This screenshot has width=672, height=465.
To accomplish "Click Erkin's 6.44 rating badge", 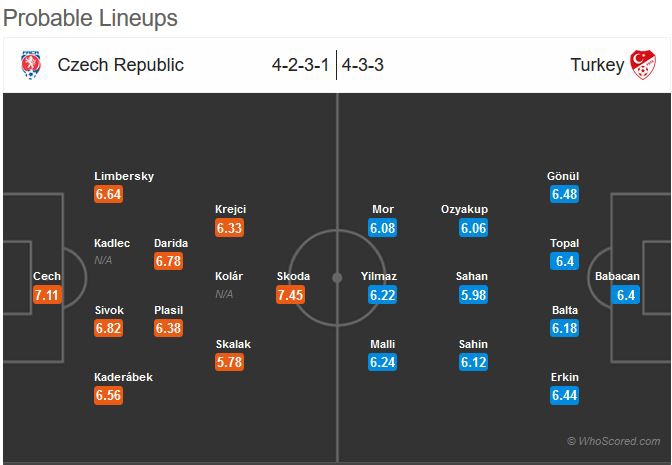I will coord(564,396).
